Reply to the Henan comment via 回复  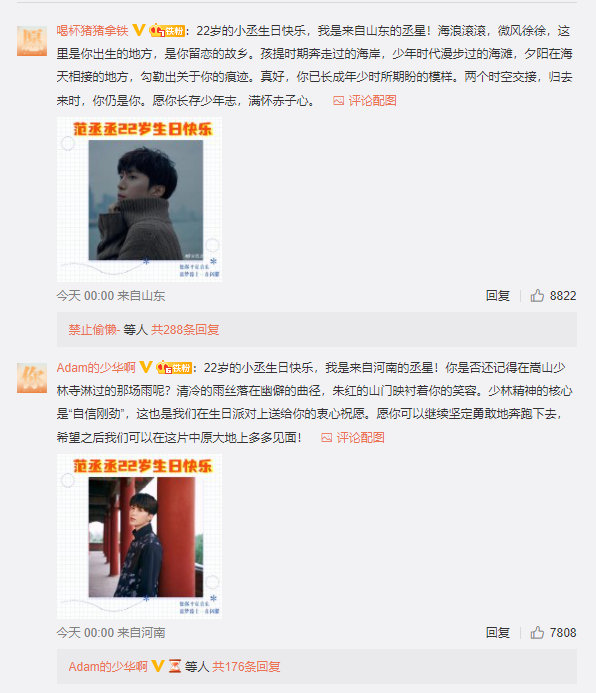[498, 632]
